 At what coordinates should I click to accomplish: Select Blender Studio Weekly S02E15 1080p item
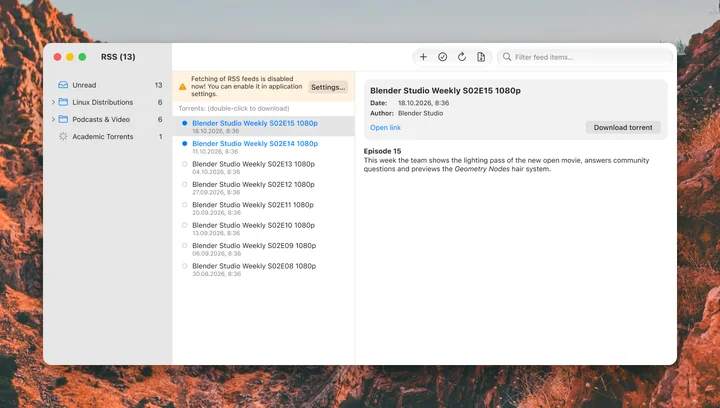coord(264,126)
